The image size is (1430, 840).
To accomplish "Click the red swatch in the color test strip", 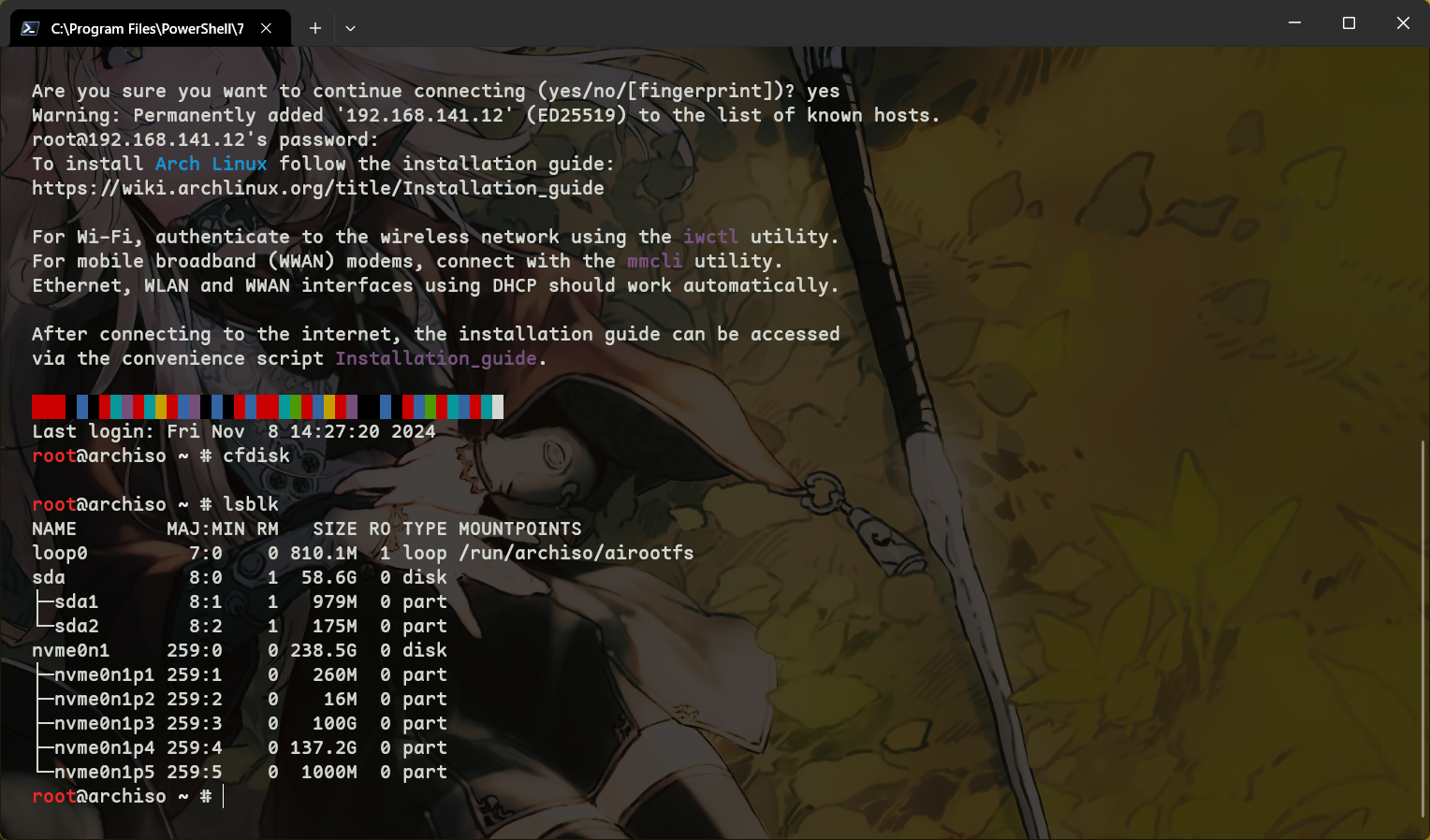I will point(48,406).
